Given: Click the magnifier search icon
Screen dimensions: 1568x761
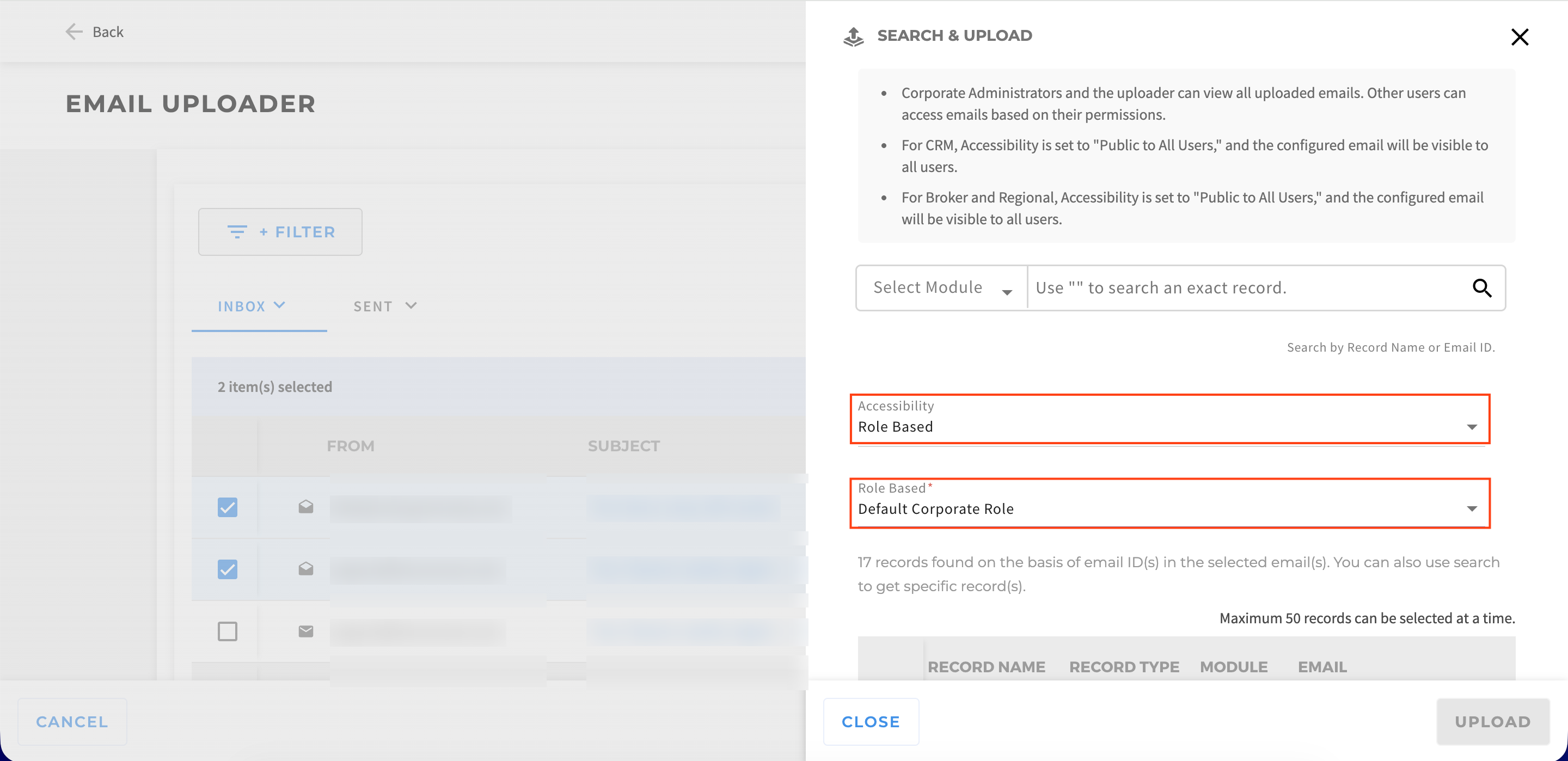Looking at the screenshot, I should coord(1481,288).
